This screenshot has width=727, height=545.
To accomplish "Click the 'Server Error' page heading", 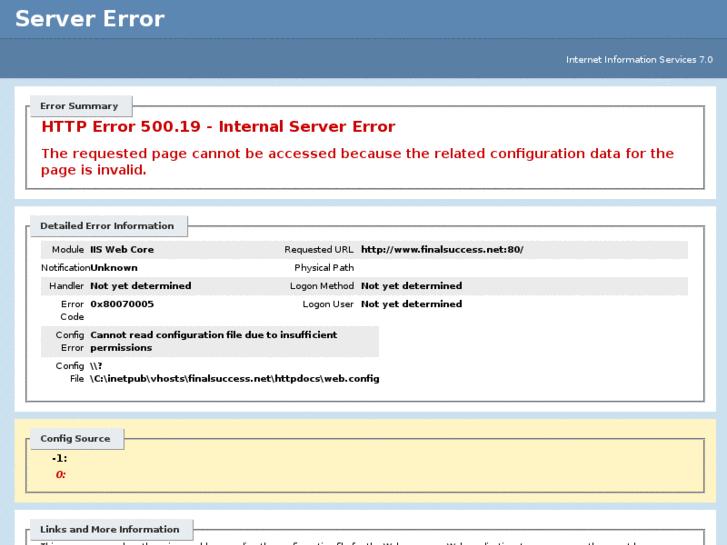I will click(x=90, y=19).
